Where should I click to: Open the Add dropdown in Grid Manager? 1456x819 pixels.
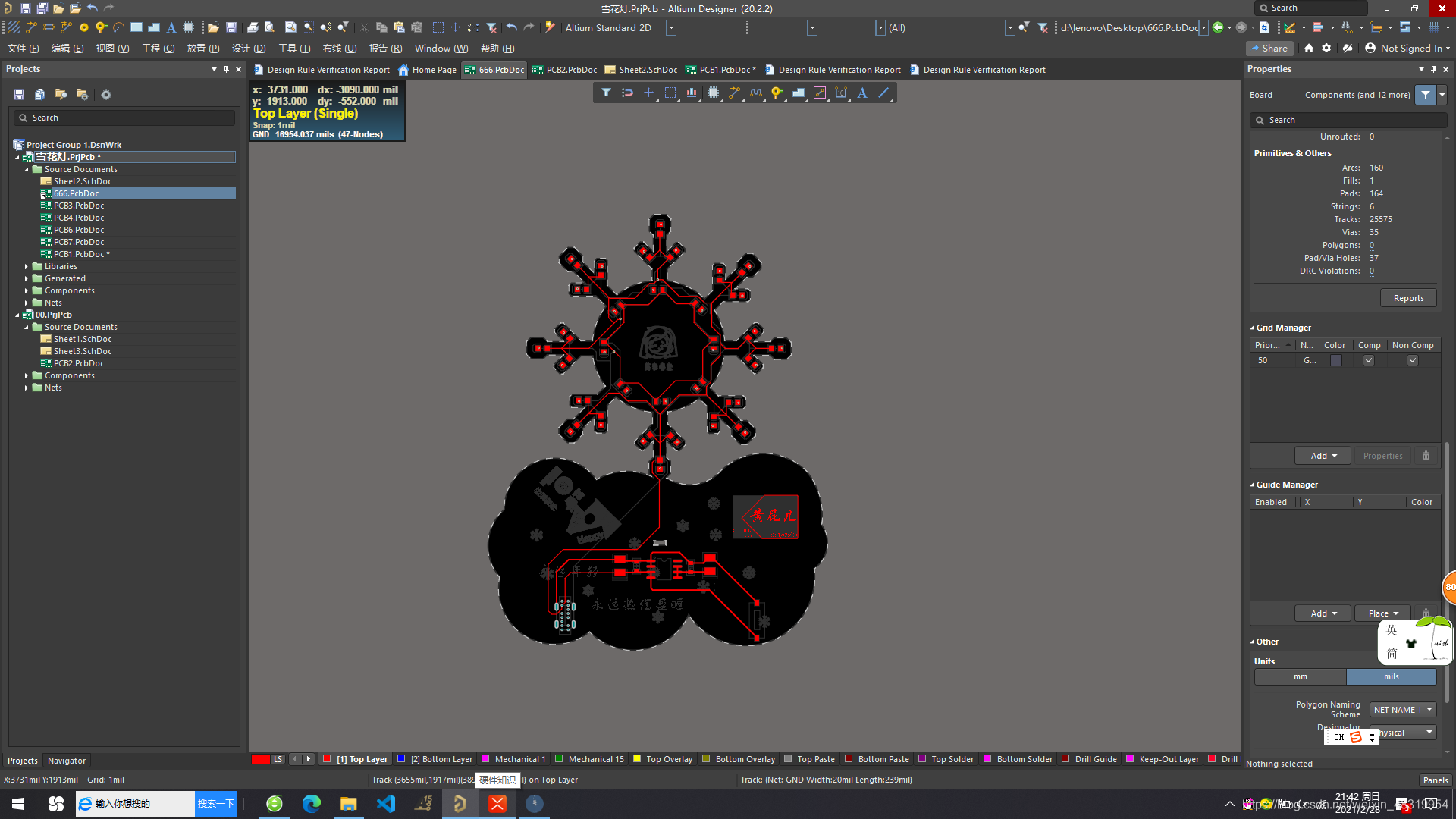(x=1324, y=456)
